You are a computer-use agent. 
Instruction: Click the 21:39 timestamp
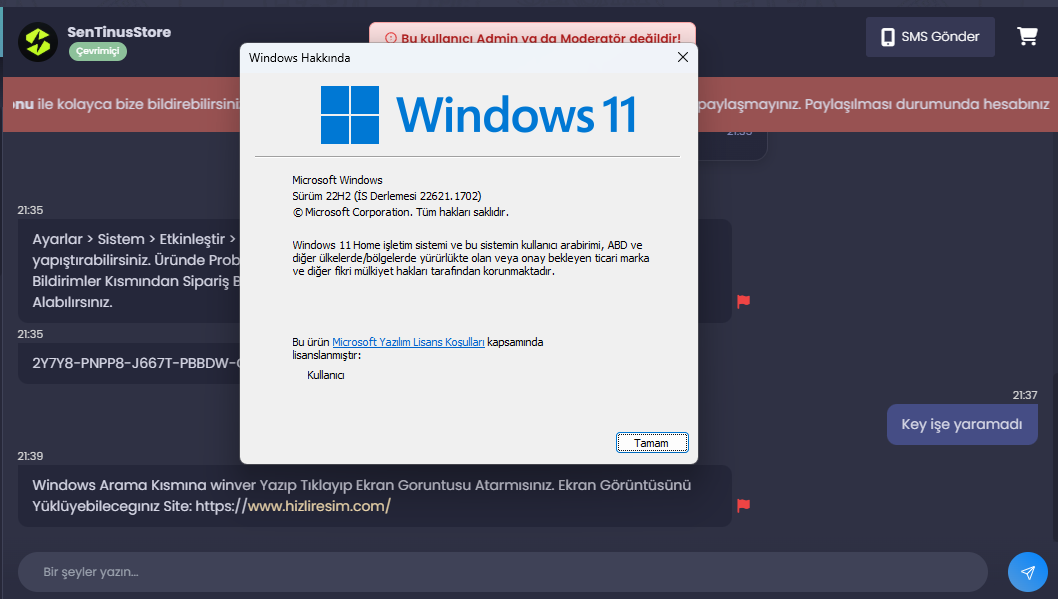(x=30, y=456)
